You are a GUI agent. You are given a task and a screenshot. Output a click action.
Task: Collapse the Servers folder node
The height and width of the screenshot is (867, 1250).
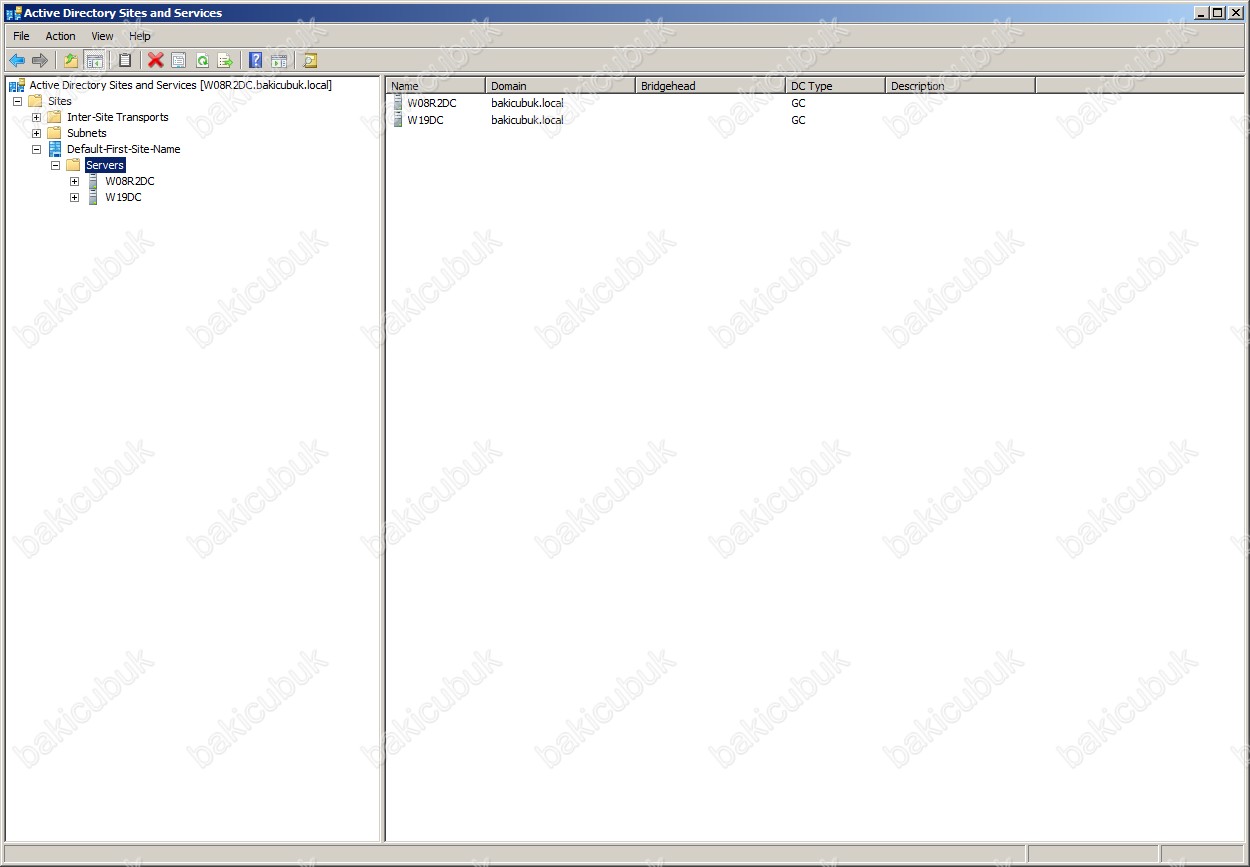(55, 165)
